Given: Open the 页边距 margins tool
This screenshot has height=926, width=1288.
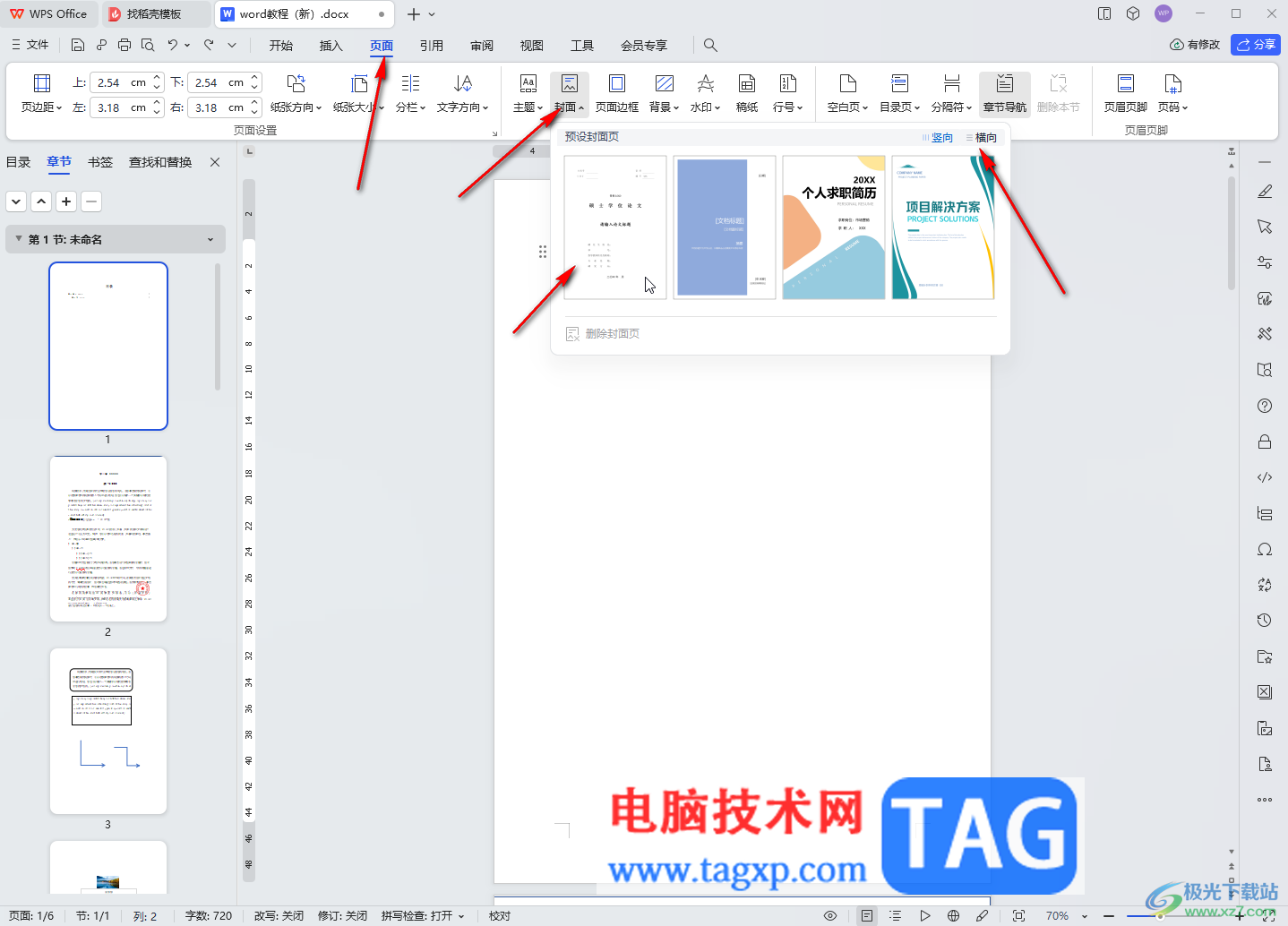Looking at the screenshot, I should coord(41,93).
